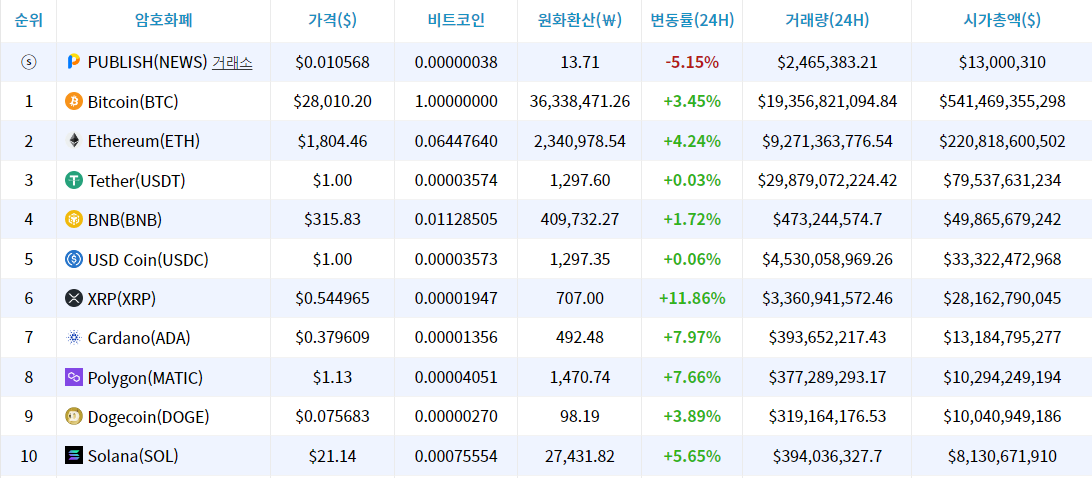This screenshot has width=1092, height=478.
Task: Click Bitcoin volume $19,356,821,094.84
Action: tap(827, 102)
